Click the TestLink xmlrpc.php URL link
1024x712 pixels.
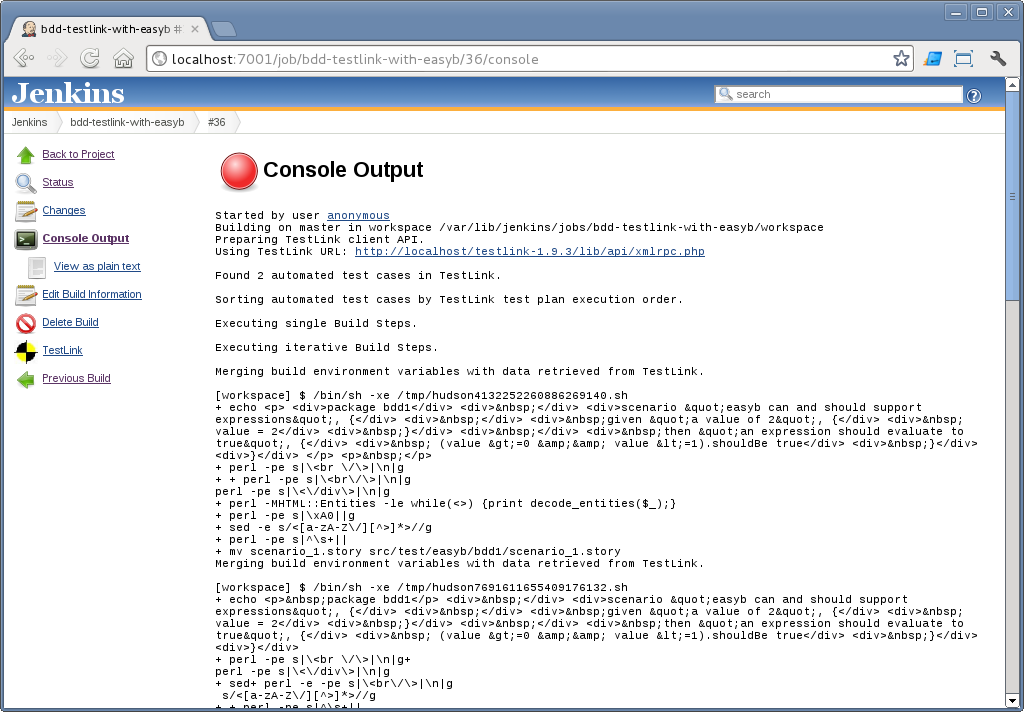529,252
